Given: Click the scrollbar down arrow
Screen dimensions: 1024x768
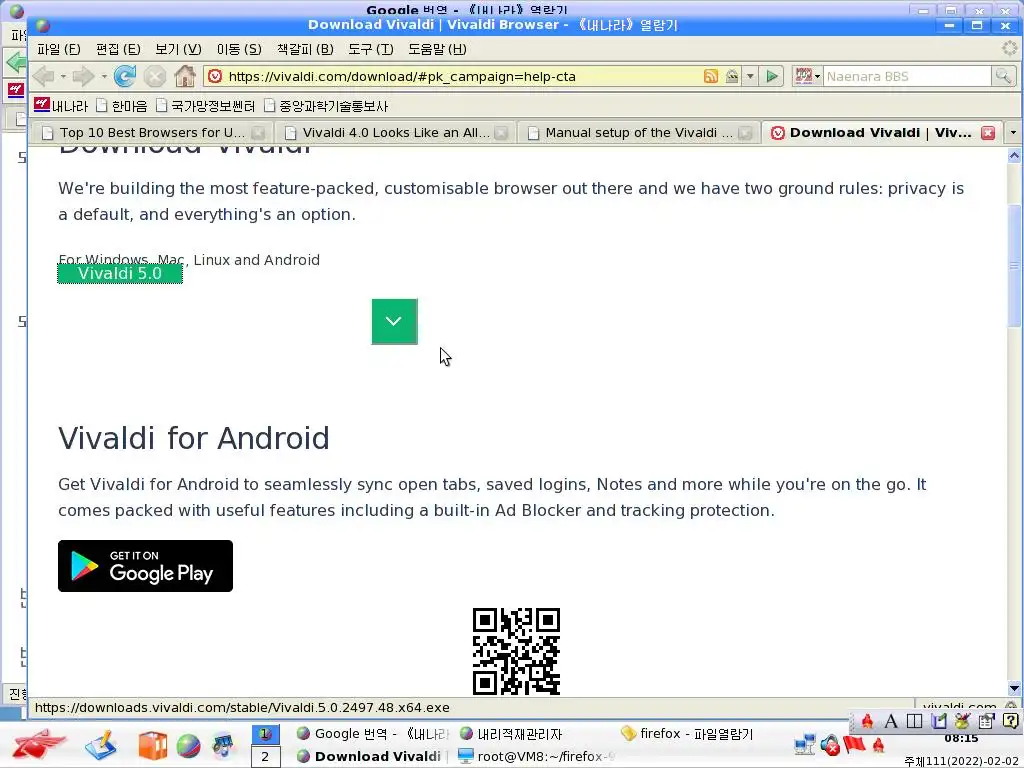Looking at the screenshot, I should click(1014, 688).
